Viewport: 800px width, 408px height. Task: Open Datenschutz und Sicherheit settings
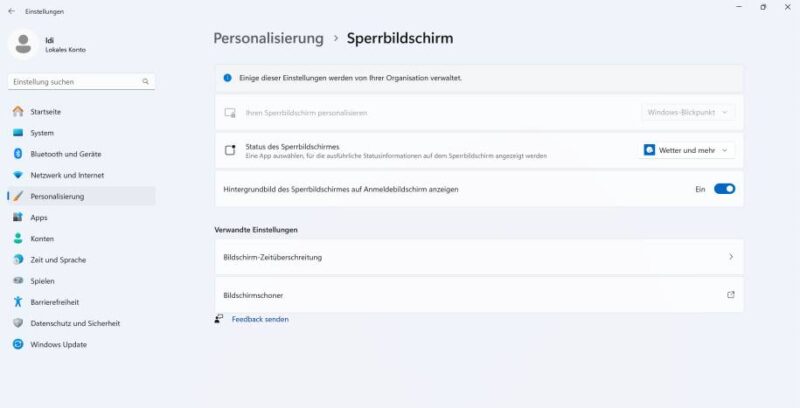75,323
